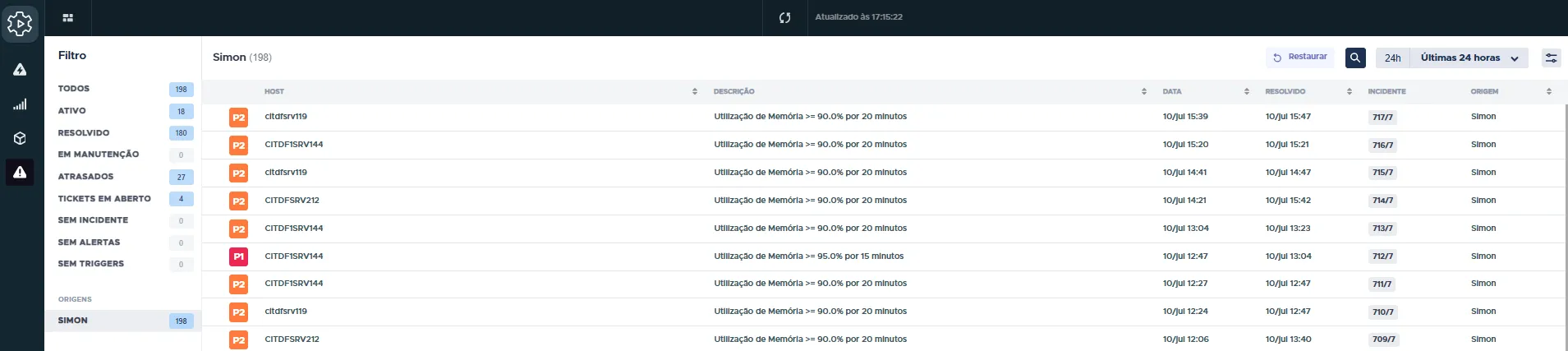Open the triangle alerts icon in sidebar

pyautogui.click(x=20, y=70)
